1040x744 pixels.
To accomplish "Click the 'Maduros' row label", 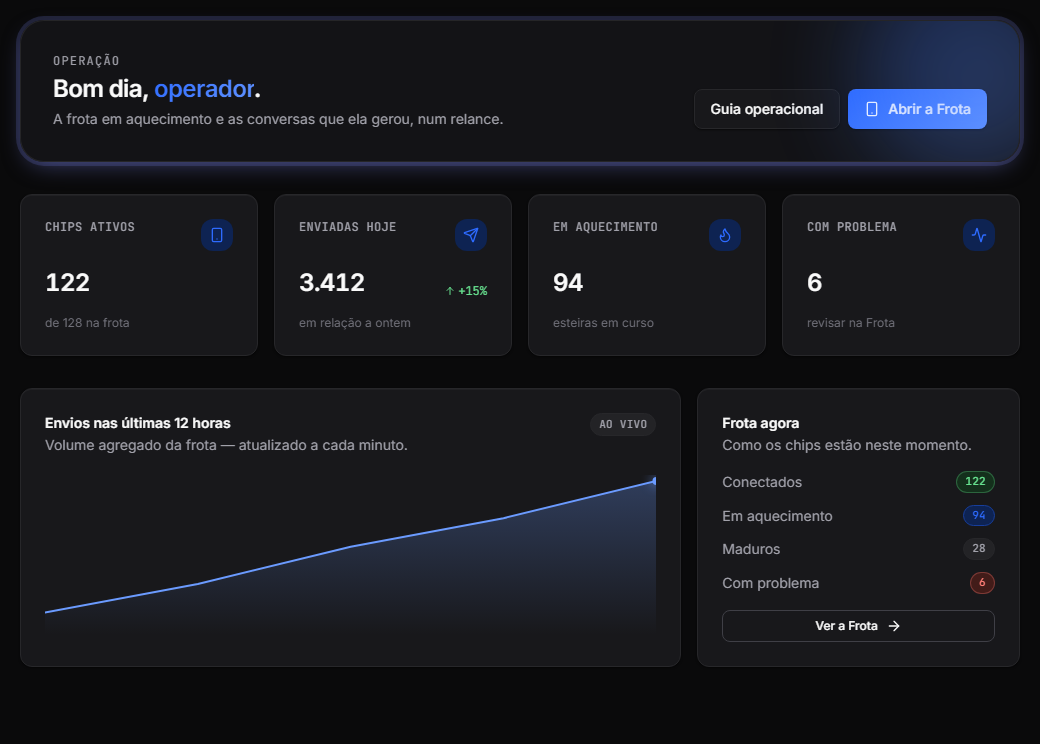I will [751, 549].
